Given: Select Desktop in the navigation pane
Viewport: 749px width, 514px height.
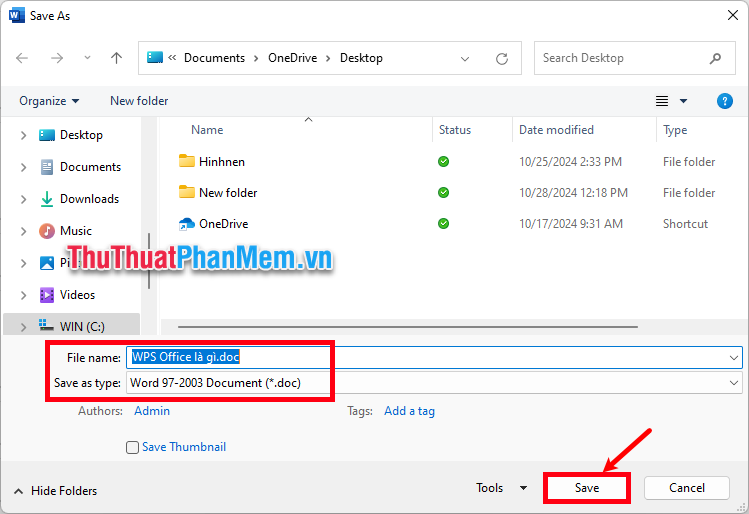Looking at the screenshot, I should pyautogui.click(x=81, y=135).
